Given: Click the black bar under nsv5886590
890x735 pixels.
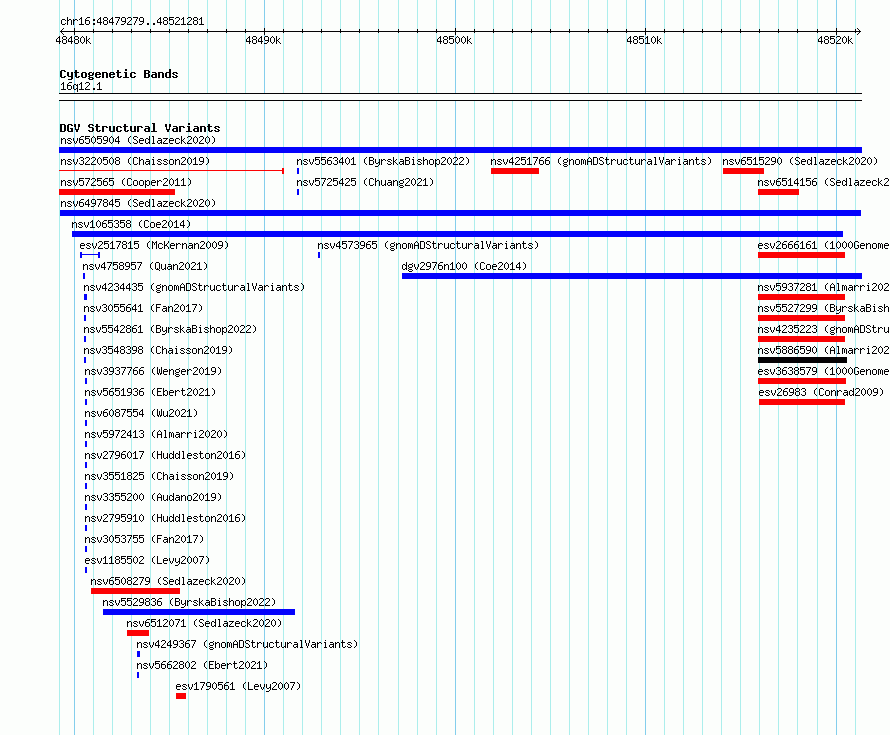Looking at the screenshot, I should tap(802, 360).
